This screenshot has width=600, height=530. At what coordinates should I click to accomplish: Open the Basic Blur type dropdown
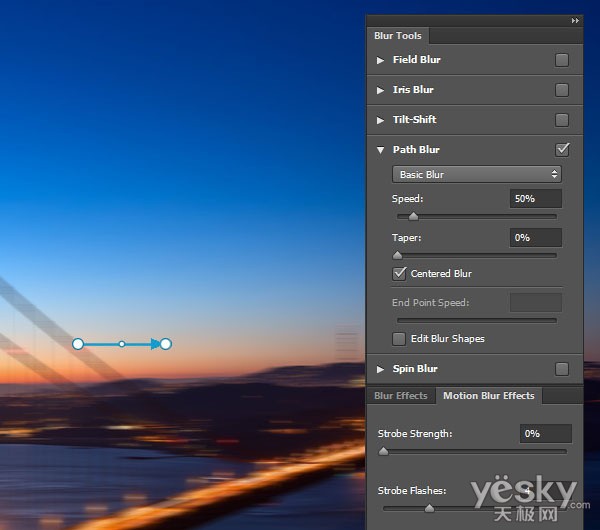(x=477, y=174)
